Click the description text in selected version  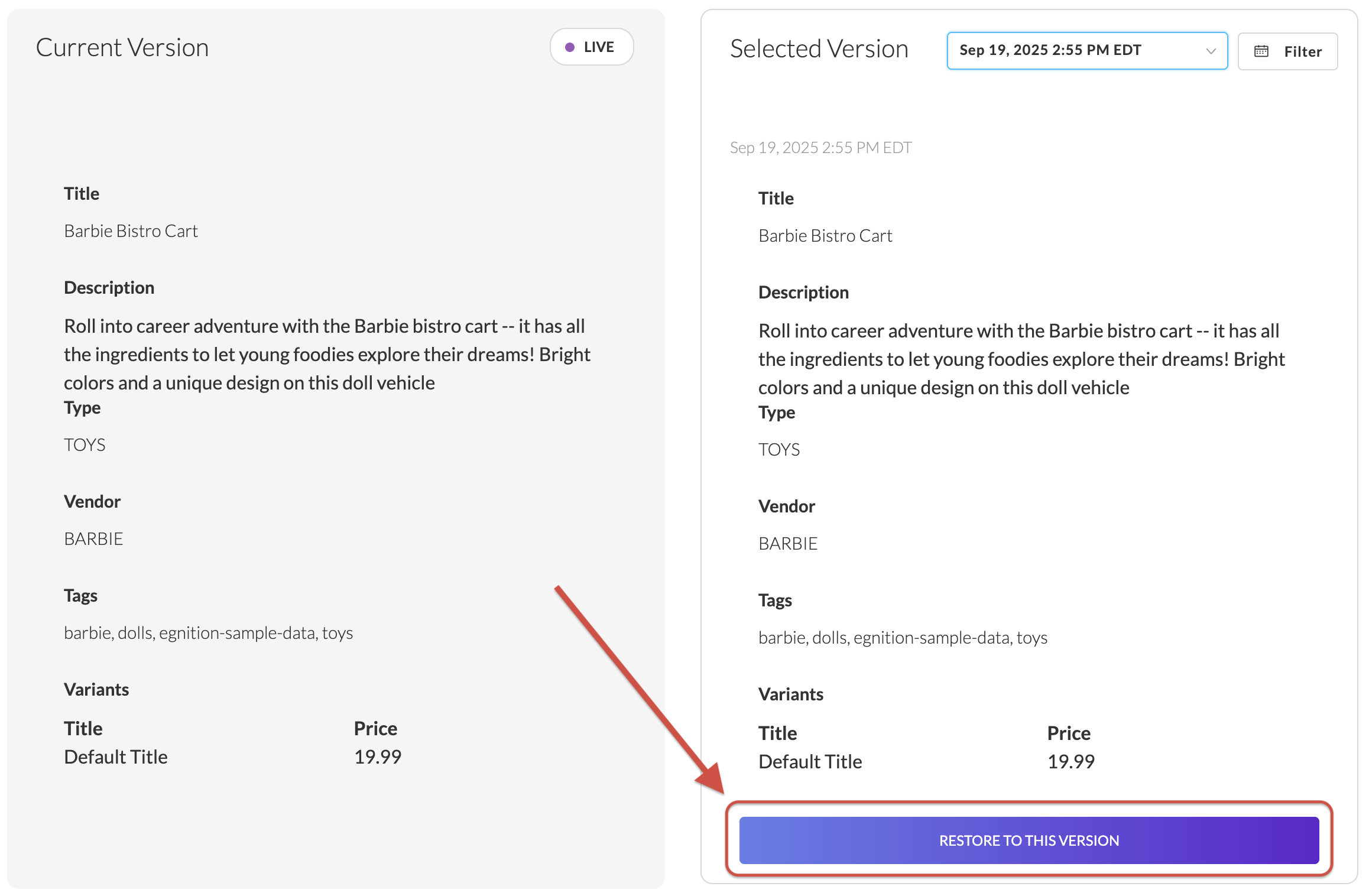pyautogui.click(x=1021, y=359)
